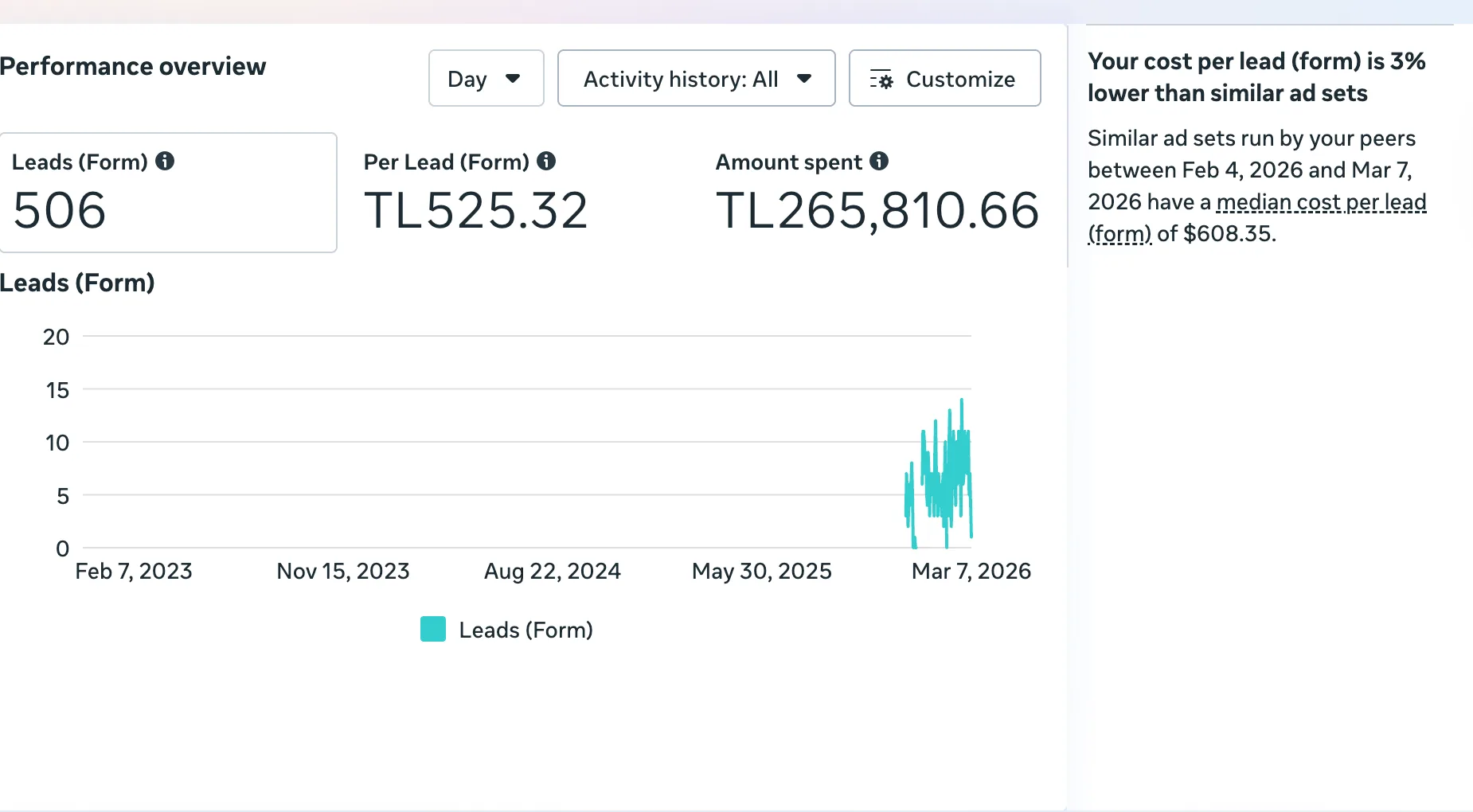The height and width of the screenshot is (812, 1473).
Task: Click the Feb 7, 2023 axis label
Action: click(x=134, y=571)
